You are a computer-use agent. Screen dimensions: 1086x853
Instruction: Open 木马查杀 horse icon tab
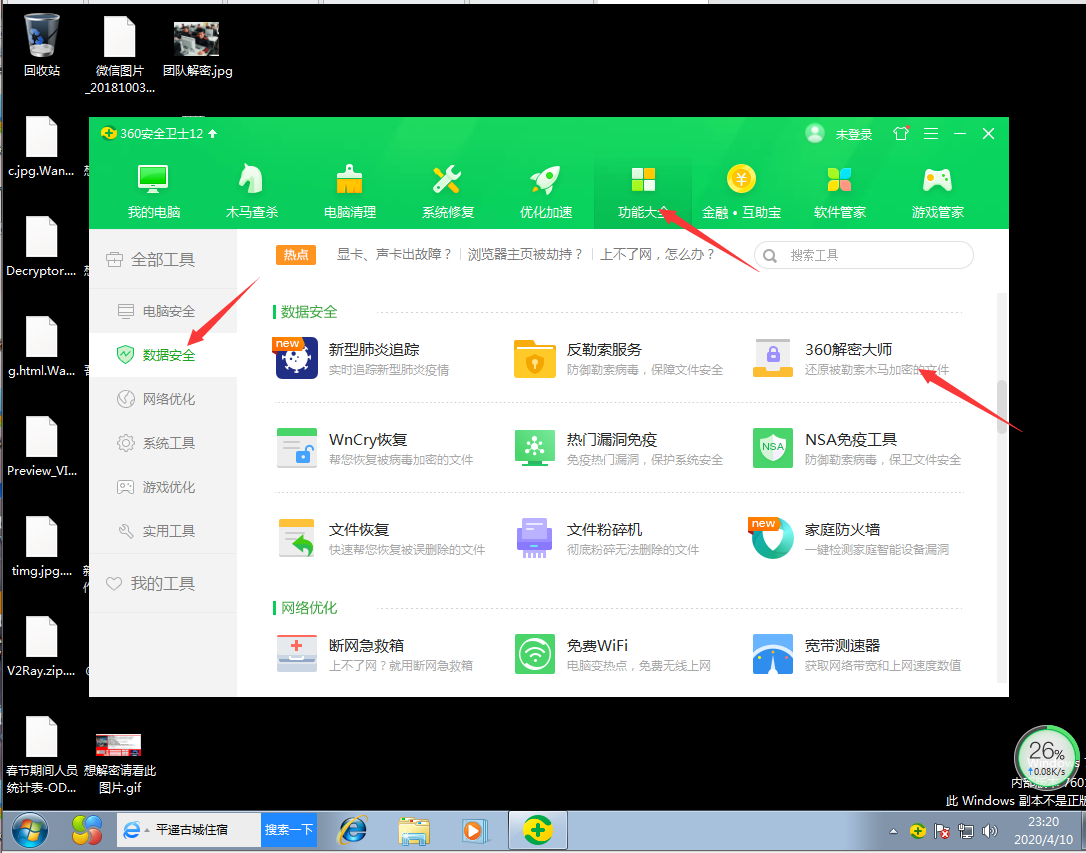[x=251, y=192]
